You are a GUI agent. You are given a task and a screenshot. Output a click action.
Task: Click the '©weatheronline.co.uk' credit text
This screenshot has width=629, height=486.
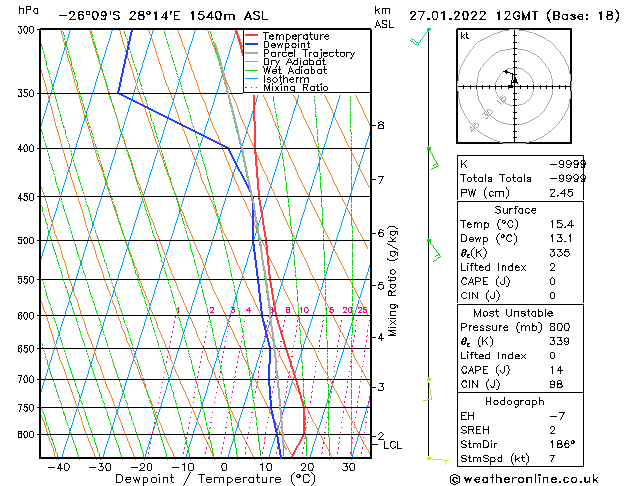pos(524,479)
